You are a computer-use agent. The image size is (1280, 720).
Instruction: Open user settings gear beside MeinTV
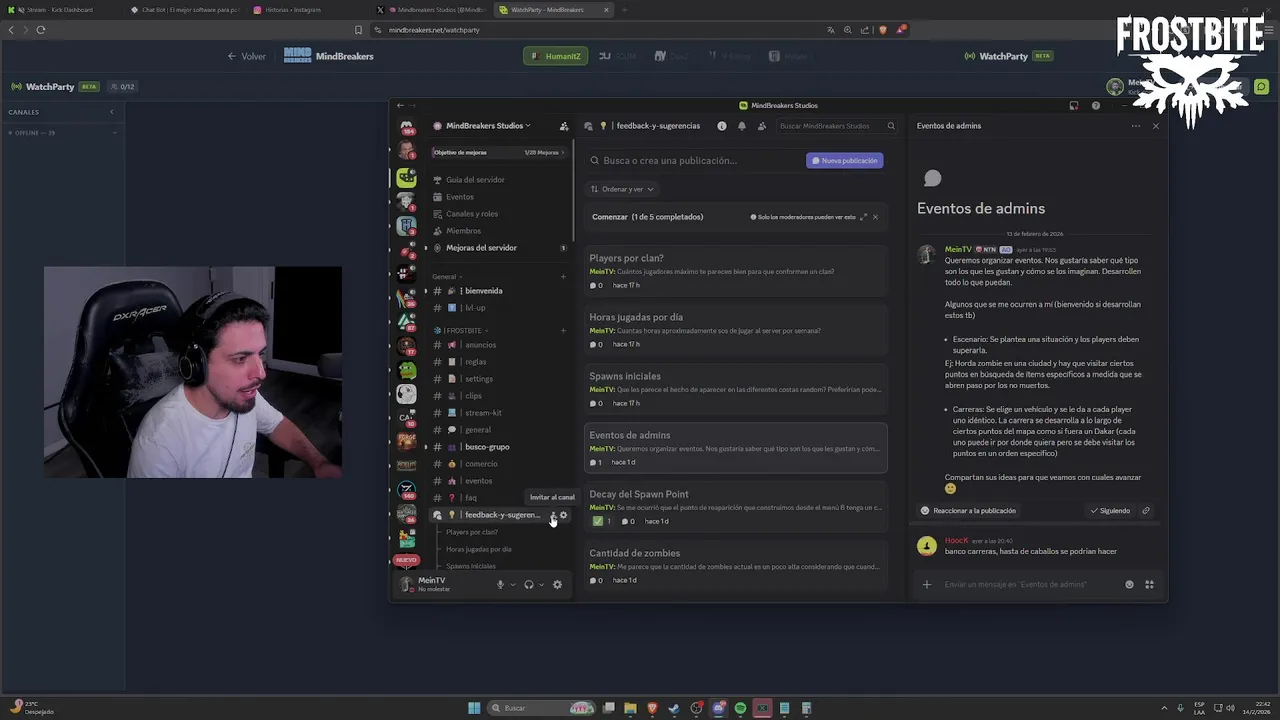pyautogui.click(x=557, y=585)
